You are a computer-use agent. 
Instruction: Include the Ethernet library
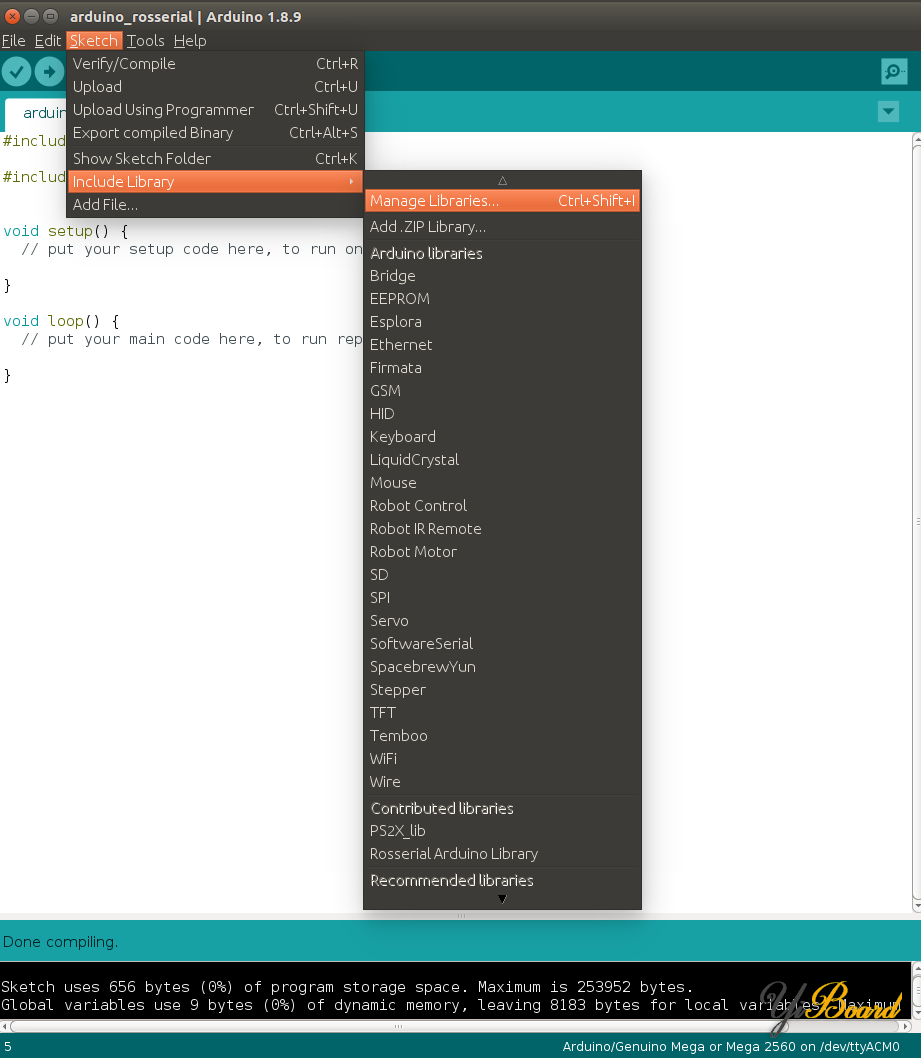[x=502, y=345]
